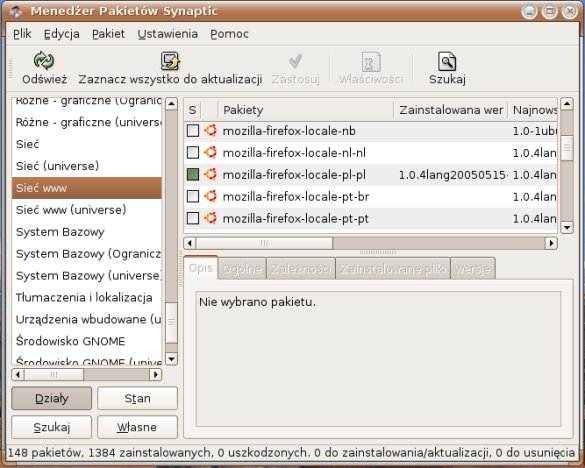Switch to the Zależności tab
Image resolution: width=585 pixels, height=468 pixels.
(301, 269)
